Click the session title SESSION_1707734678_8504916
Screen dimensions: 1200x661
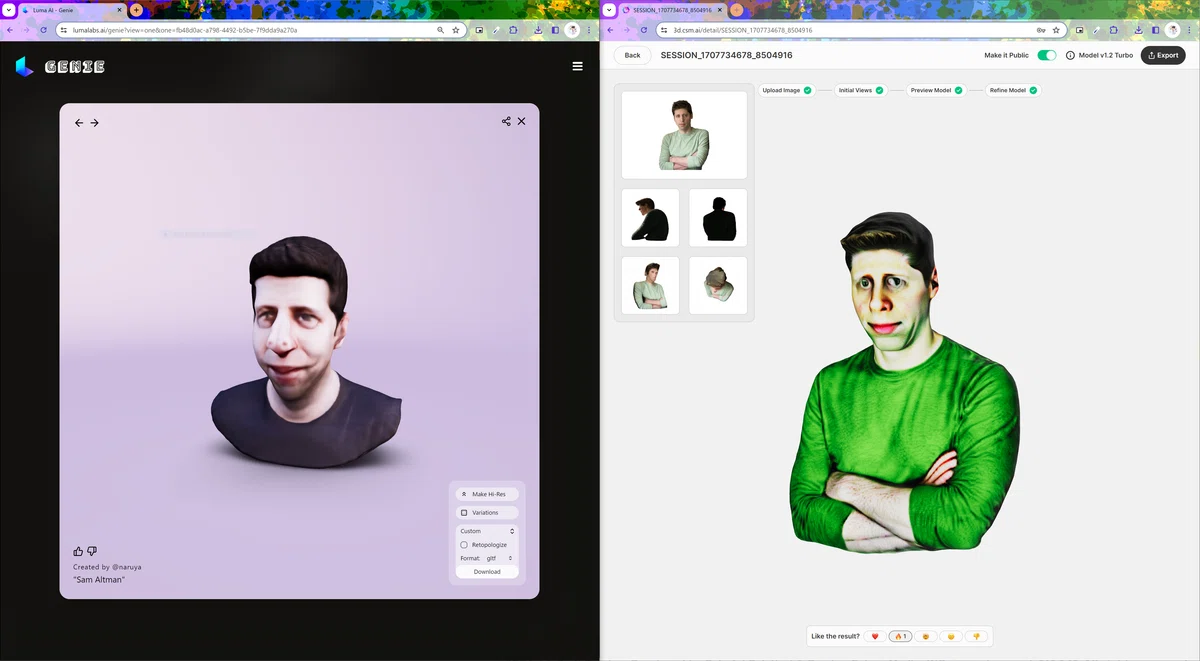727,55
